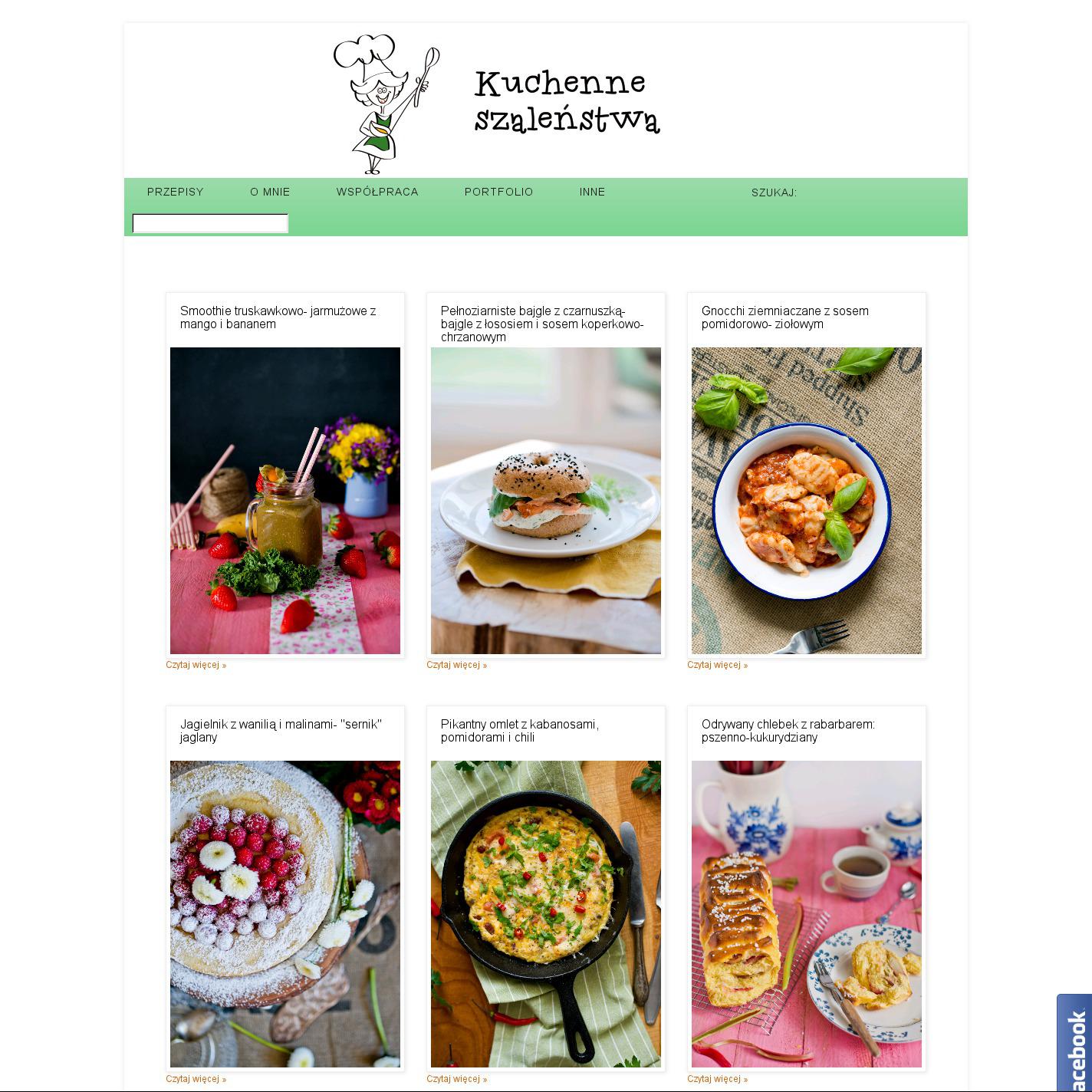The image size is (1092, 1092).
Task: Expand the INNE menu
Action: pyautogui.click(x=592, y=192)
